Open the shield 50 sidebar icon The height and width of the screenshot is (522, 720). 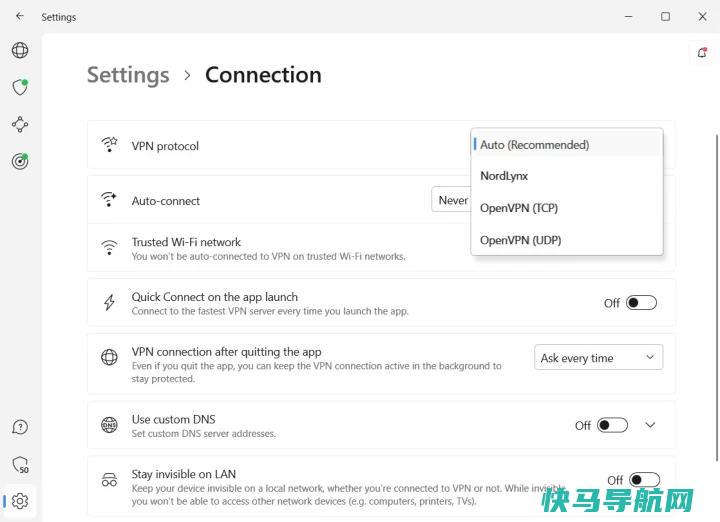tap(20, 465)
